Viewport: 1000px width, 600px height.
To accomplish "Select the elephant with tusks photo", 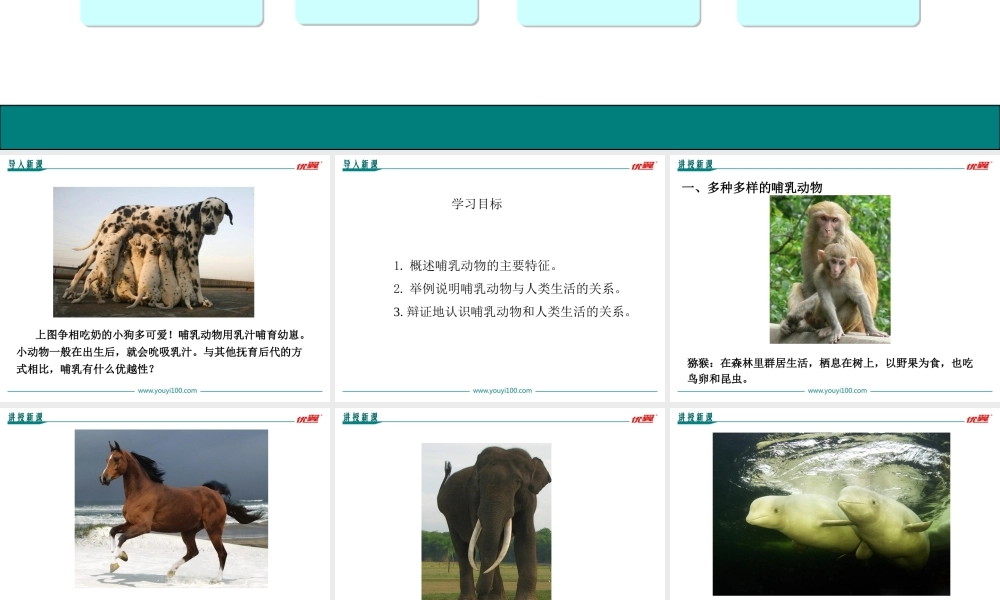I will (486, 521).
